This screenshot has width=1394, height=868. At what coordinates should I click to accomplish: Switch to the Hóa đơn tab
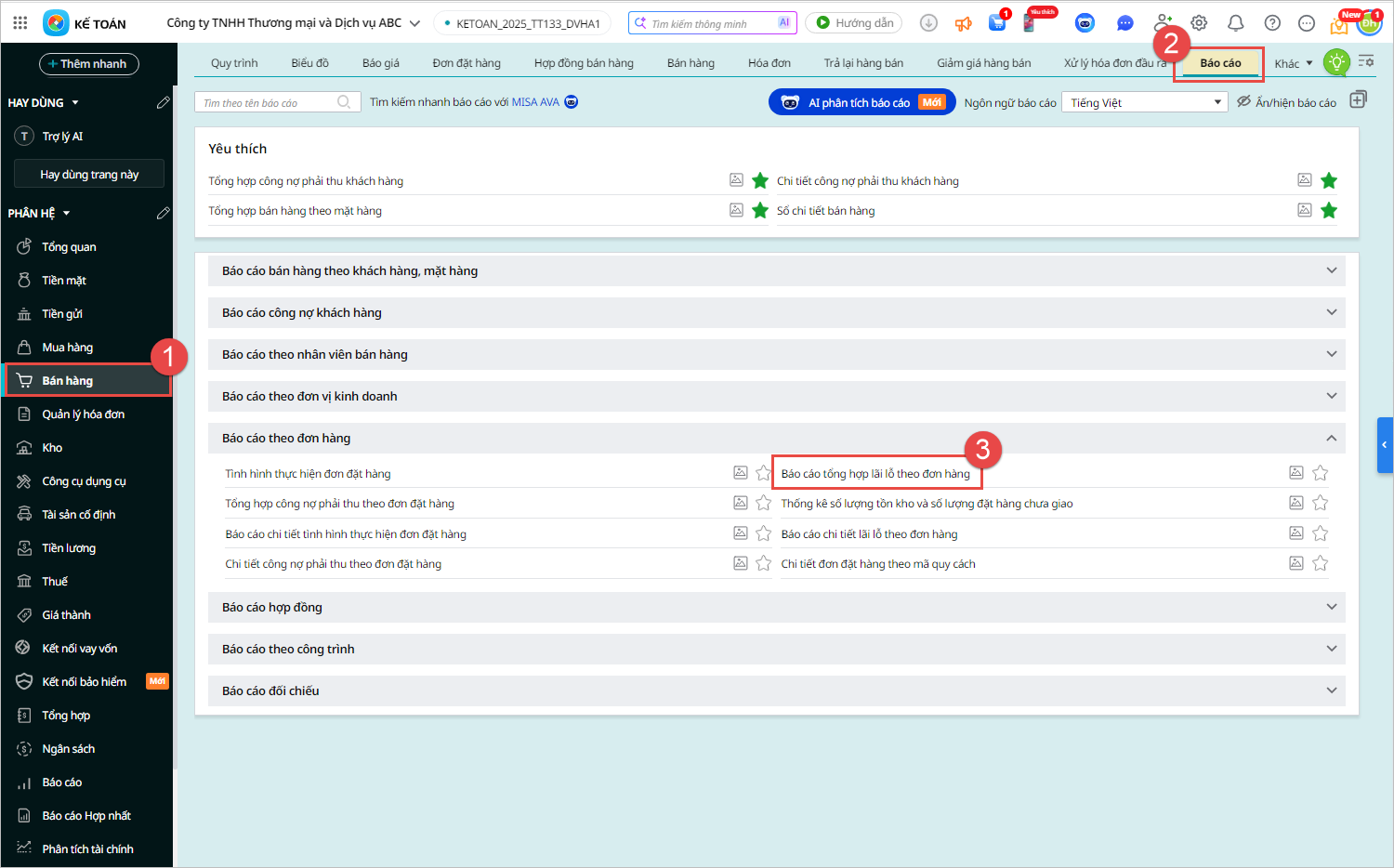(x=769, y=63)
